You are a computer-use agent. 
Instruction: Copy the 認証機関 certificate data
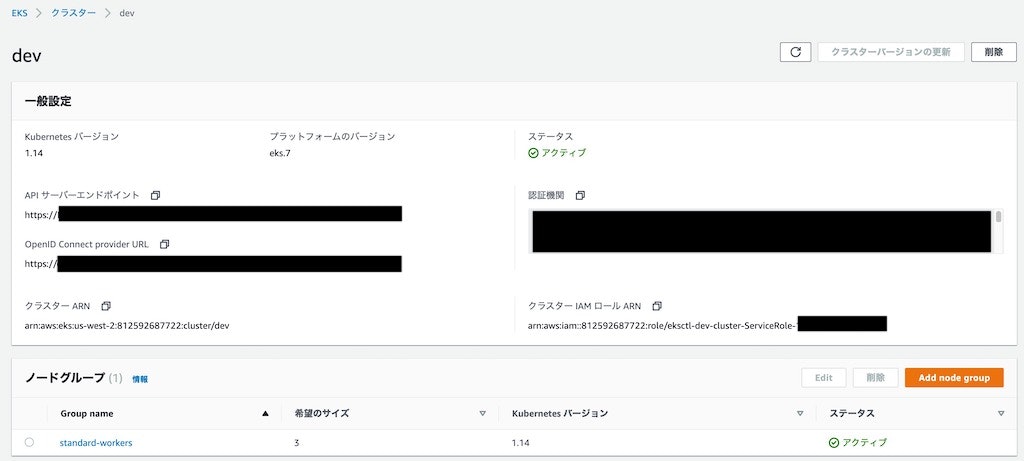[x=581, y=195]
